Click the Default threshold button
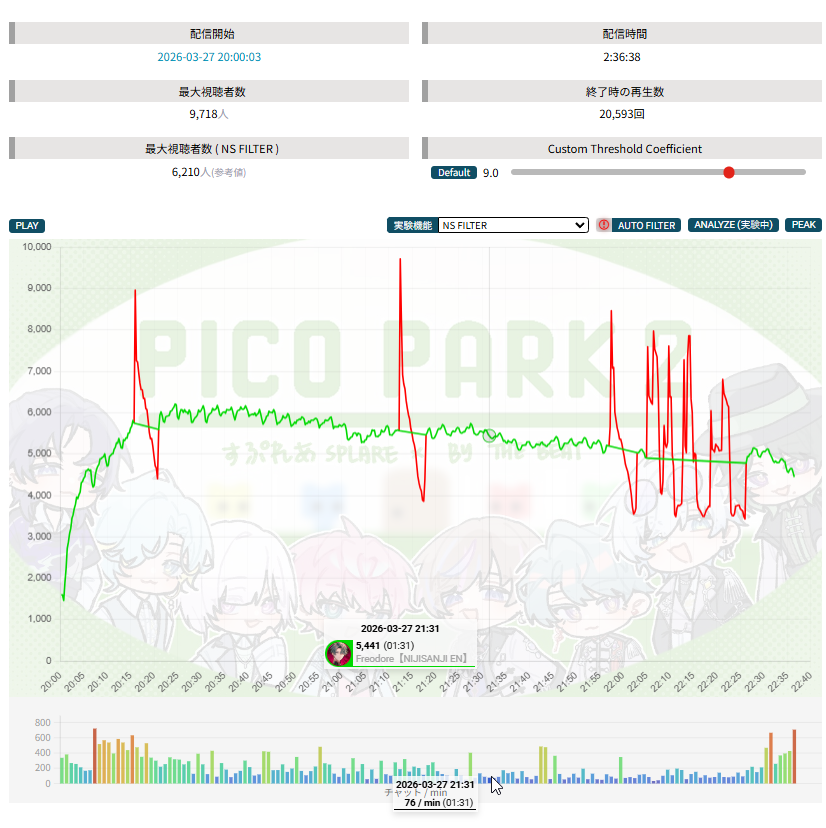 (x=454, y=173)
